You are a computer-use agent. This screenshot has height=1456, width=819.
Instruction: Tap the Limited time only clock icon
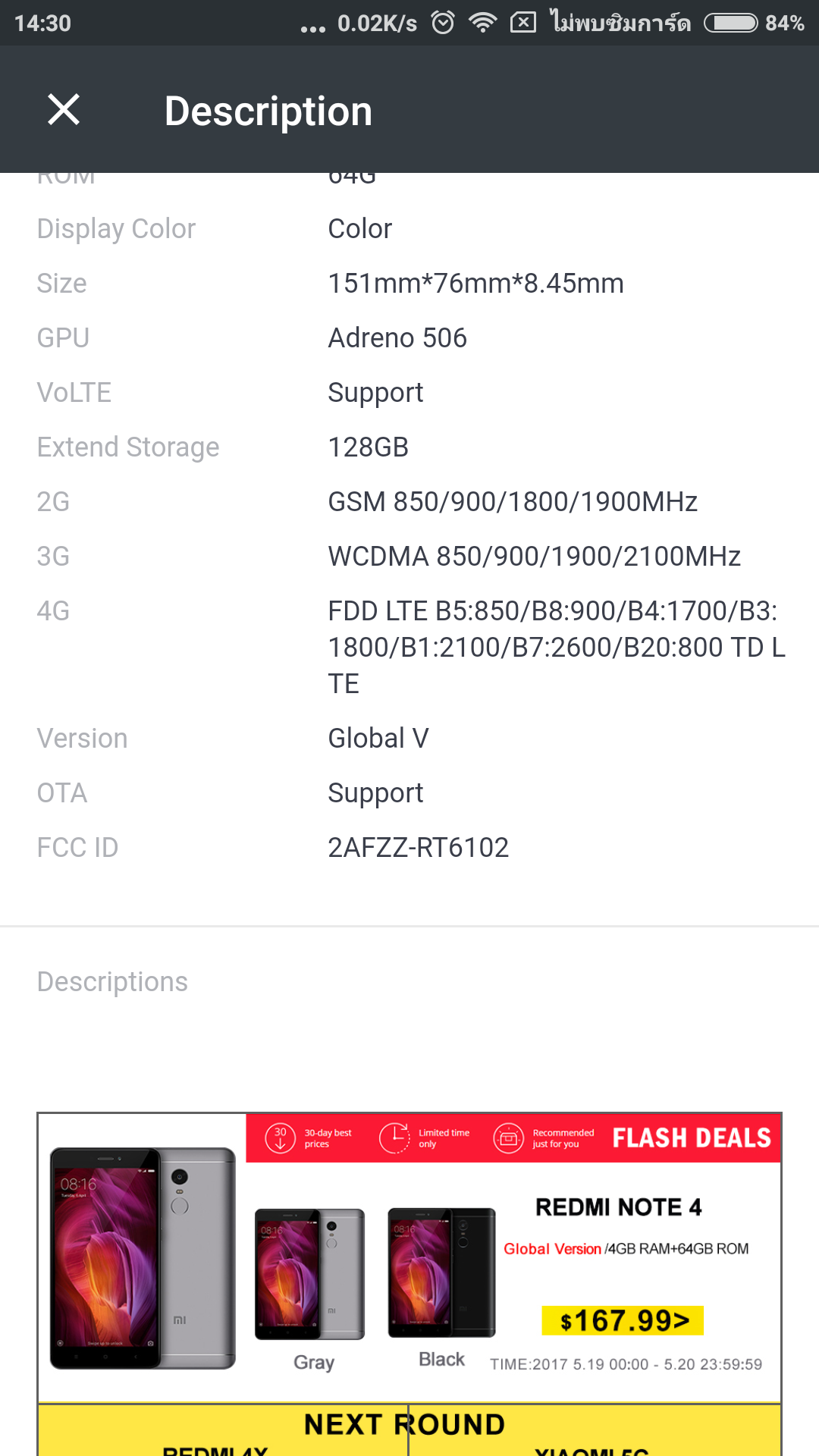(394, 1137)
